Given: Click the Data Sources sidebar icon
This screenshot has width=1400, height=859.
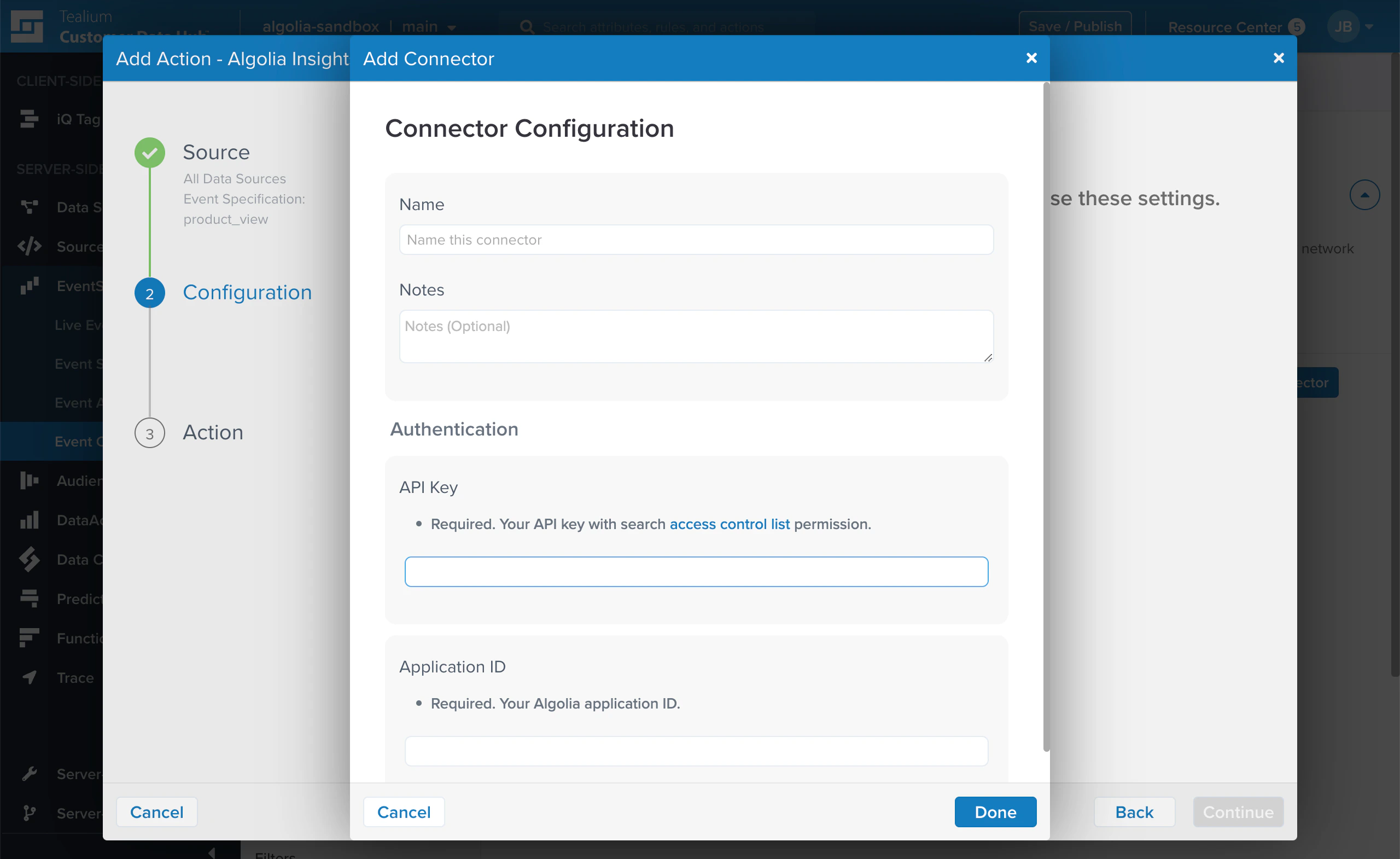Looking at the screenshot, I should [29, 207].
